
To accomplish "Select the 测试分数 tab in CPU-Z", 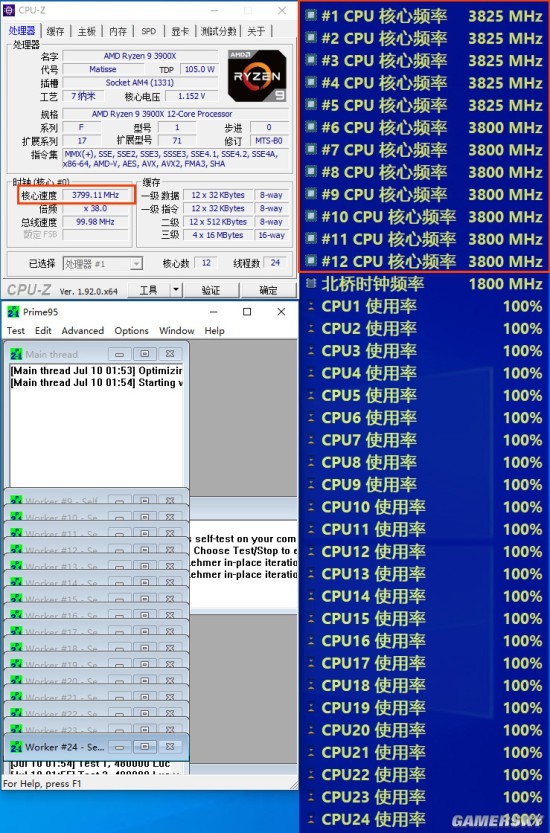I will pyautogui.click(x=218, y=31).
